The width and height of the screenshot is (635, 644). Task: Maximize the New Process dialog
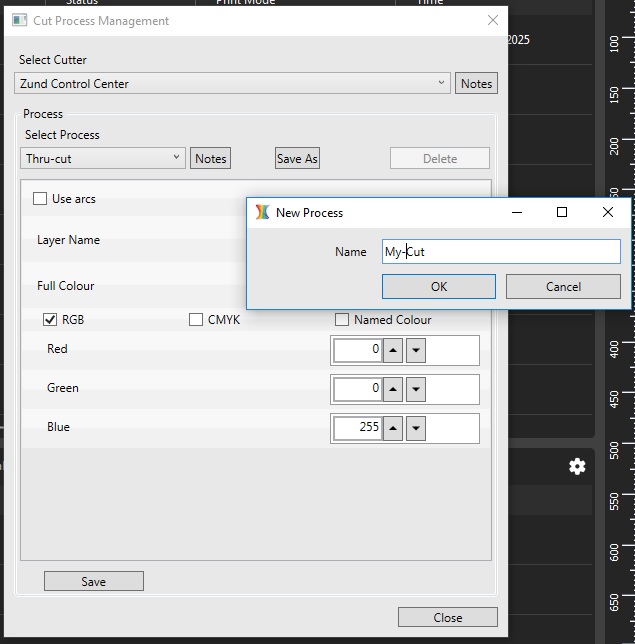pos(562,212)
